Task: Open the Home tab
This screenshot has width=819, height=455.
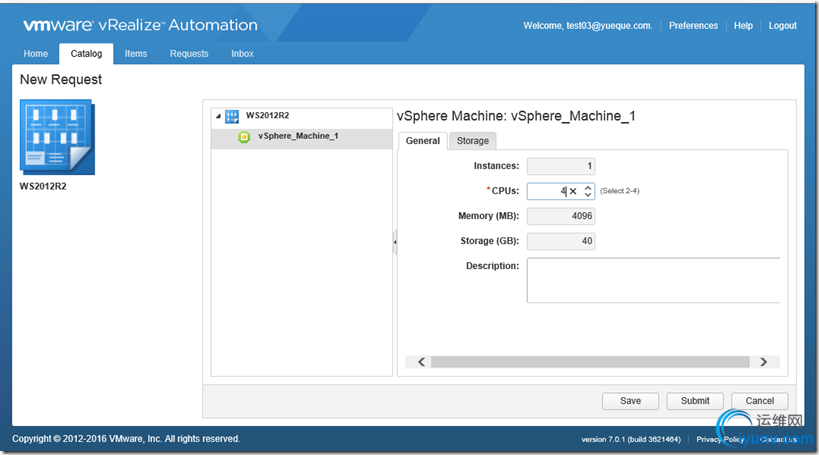Action: 36,54
